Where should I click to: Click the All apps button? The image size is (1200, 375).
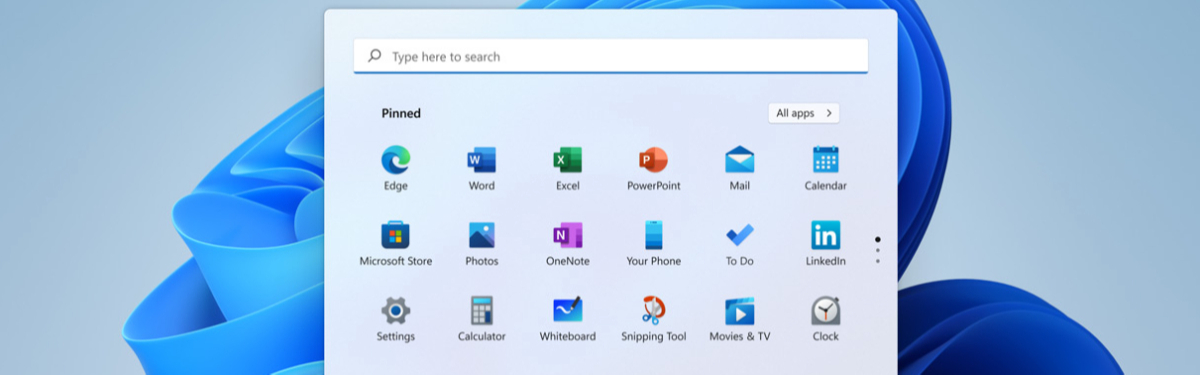pos(804,113)
